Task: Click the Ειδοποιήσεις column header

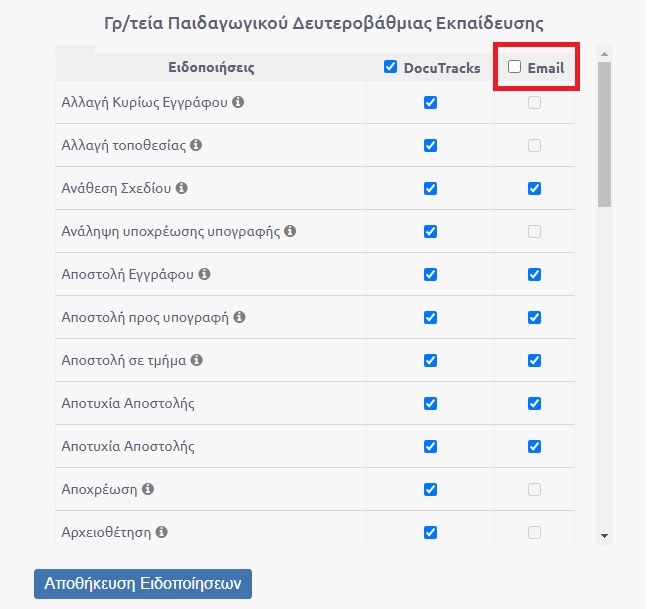Action: click(211, 68)
